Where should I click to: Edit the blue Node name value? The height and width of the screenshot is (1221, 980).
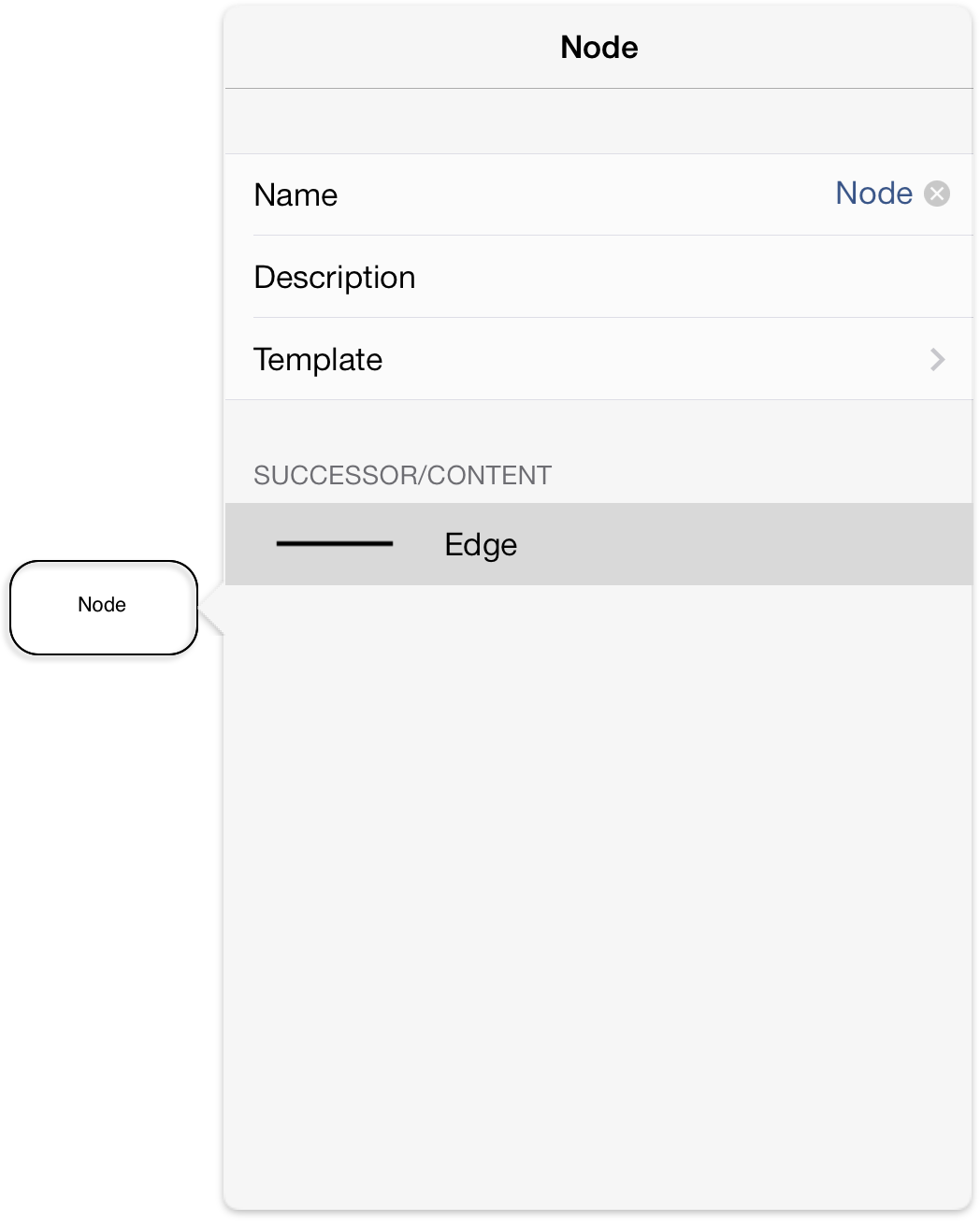(873, 194)
